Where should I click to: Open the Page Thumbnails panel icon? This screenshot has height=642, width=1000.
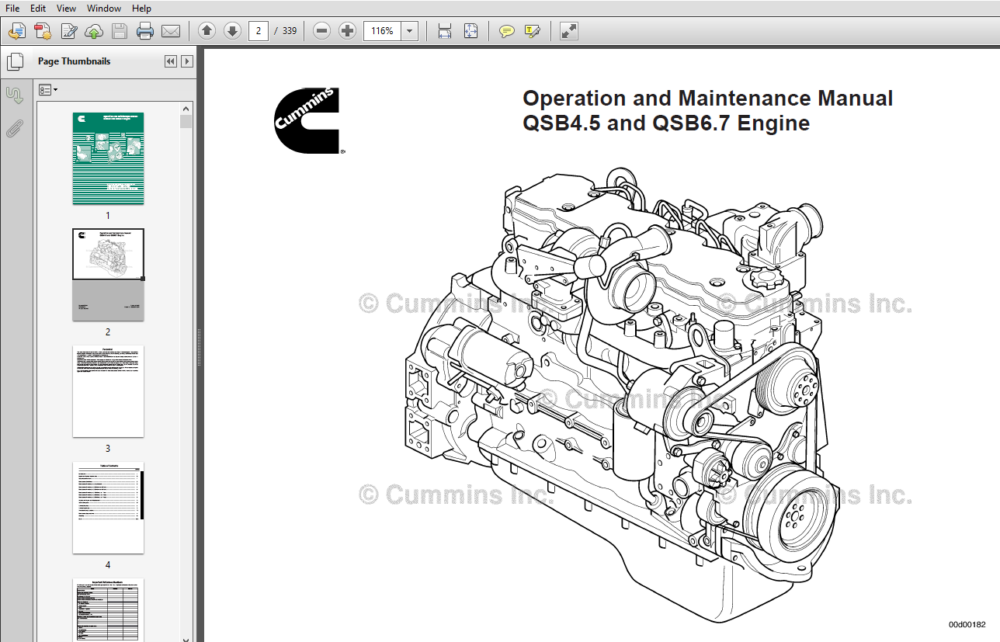click(x=15, y=62)
